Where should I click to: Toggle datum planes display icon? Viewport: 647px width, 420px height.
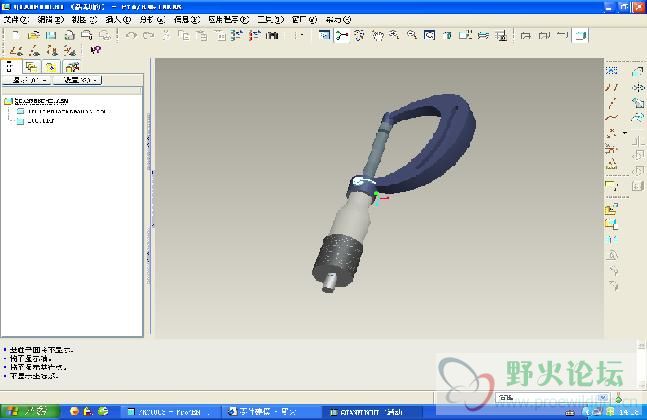coord(16,50)
